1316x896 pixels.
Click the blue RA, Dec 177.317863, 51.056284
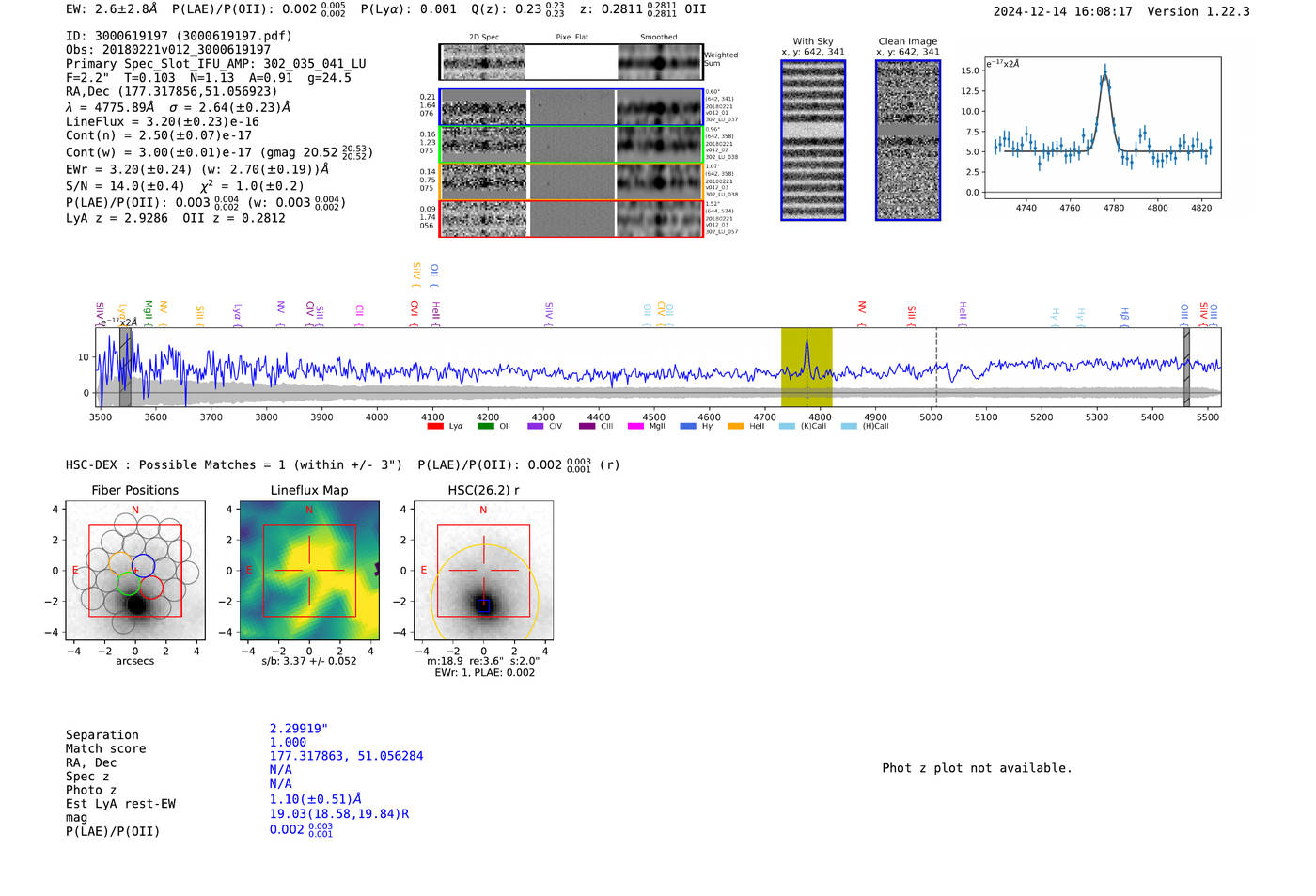(346, 756)
